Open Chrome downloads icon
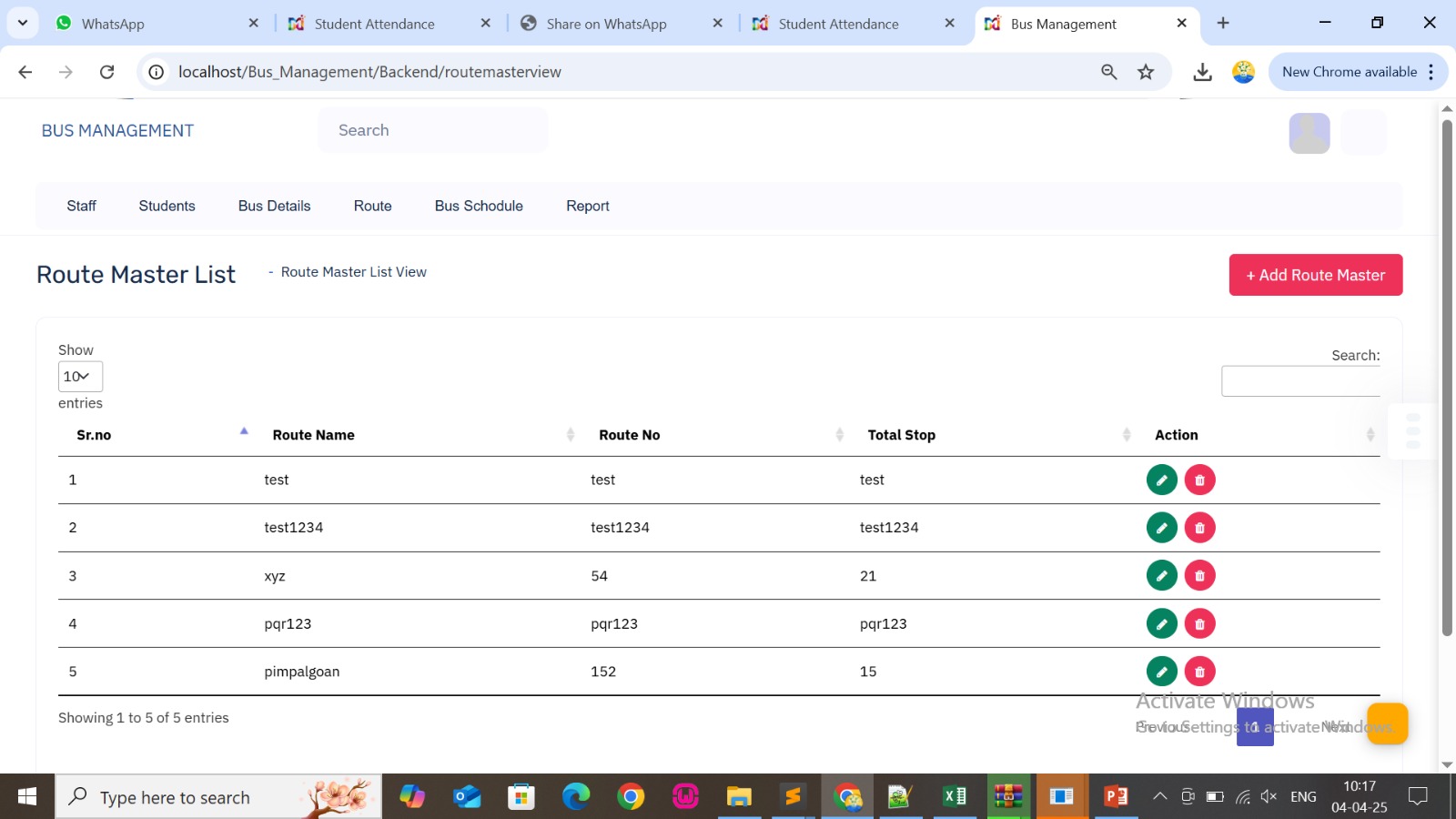 pos(1202,72)
